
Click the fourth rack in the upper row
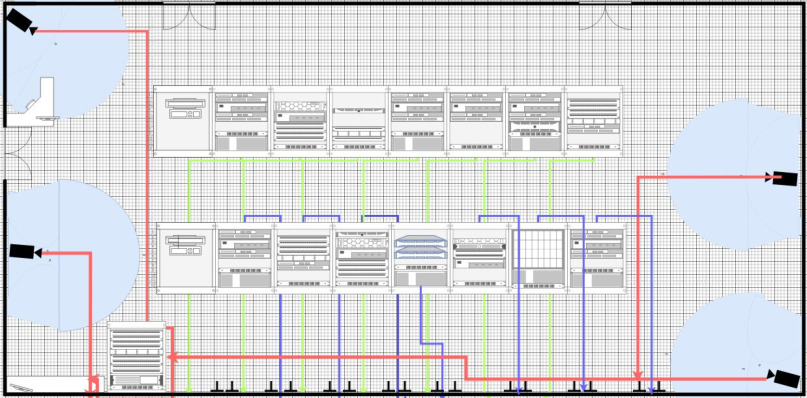click(359, 121)
